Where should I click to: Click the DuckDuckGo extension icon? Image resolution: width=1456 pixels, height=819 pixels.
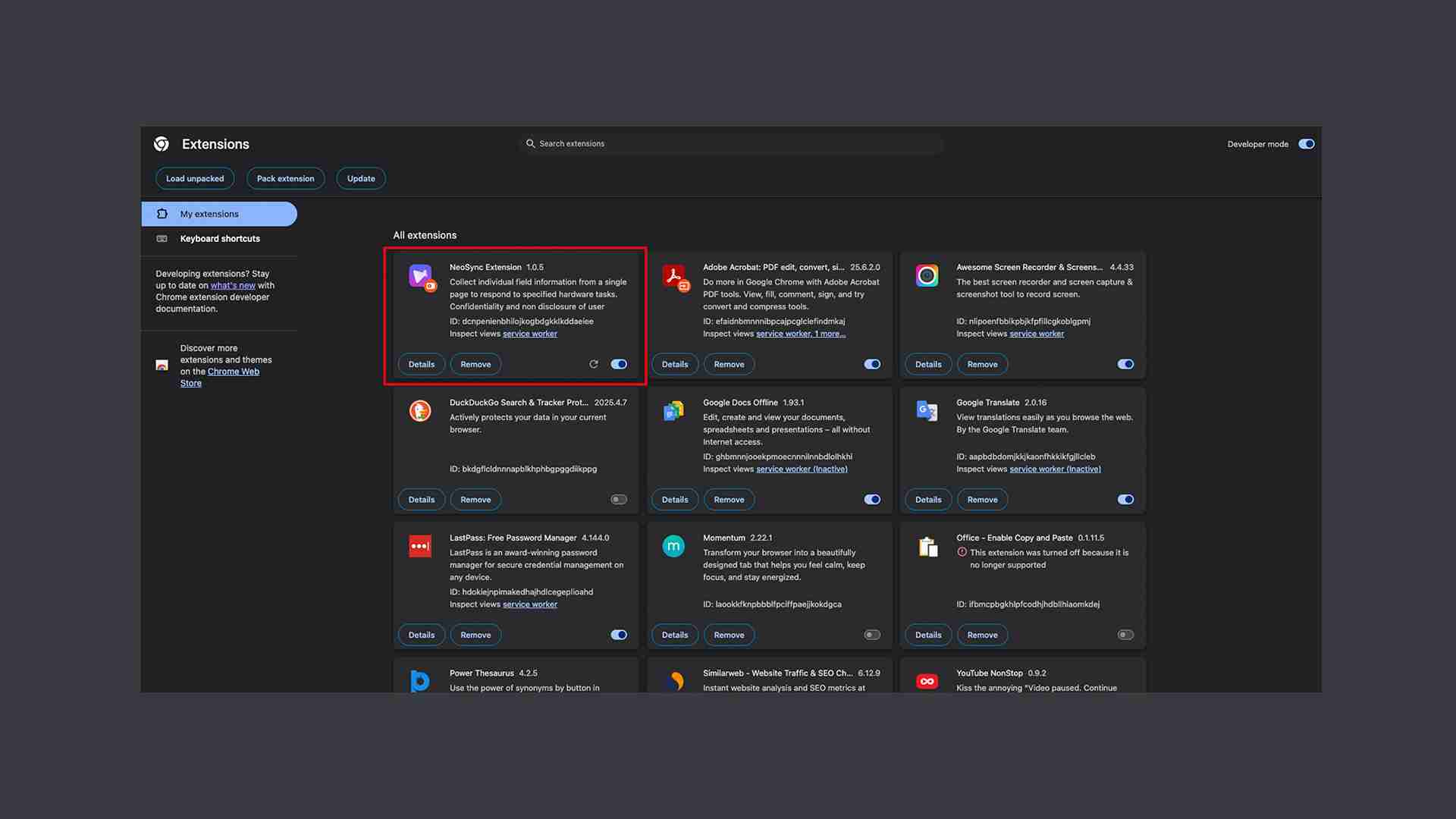pyautogui.click(x=420, y=411)
